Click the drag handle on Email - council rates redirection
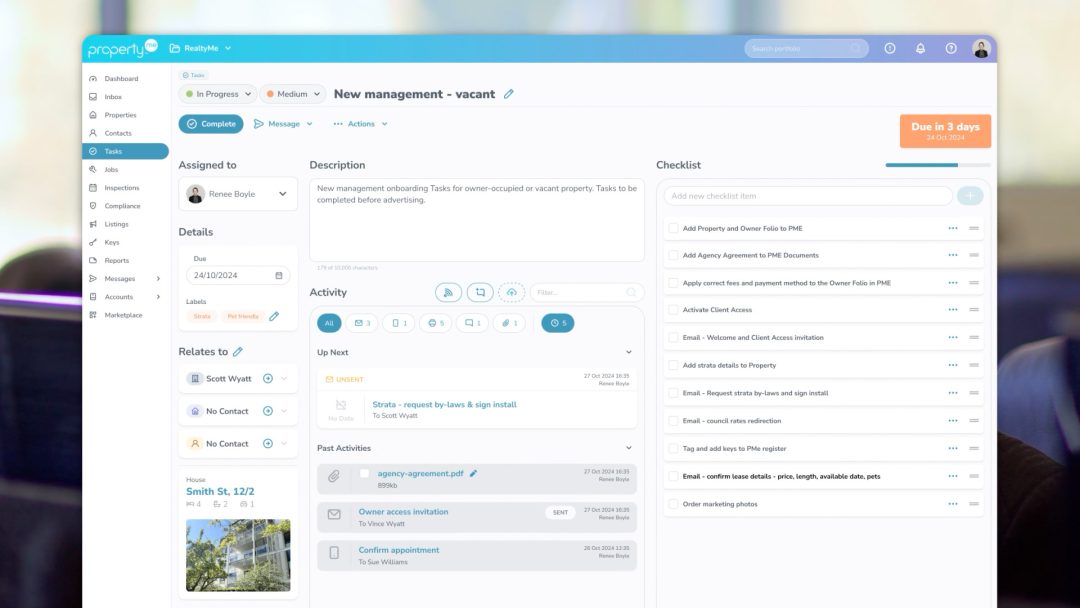This screenshot has height=608, width=1080. click(x=974, y=421)
